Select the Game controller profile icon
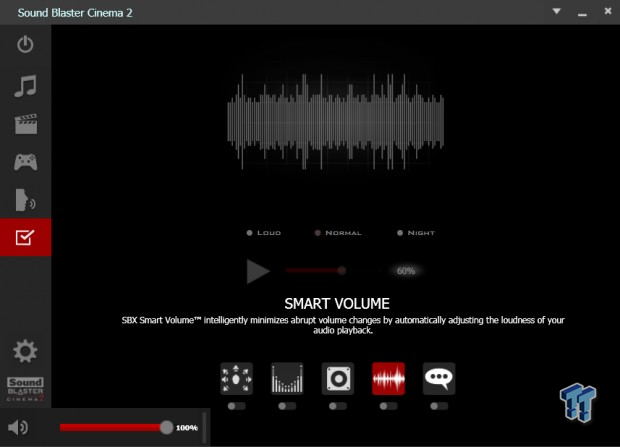The width and height of the screenshot is (620, 447). point(26,162)
